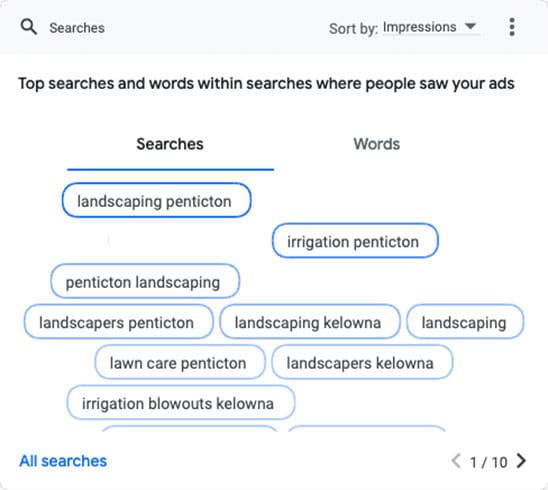Pick the landscapers penticton chip
Viewport: 548px width, 490px height.
click(118, 322)
